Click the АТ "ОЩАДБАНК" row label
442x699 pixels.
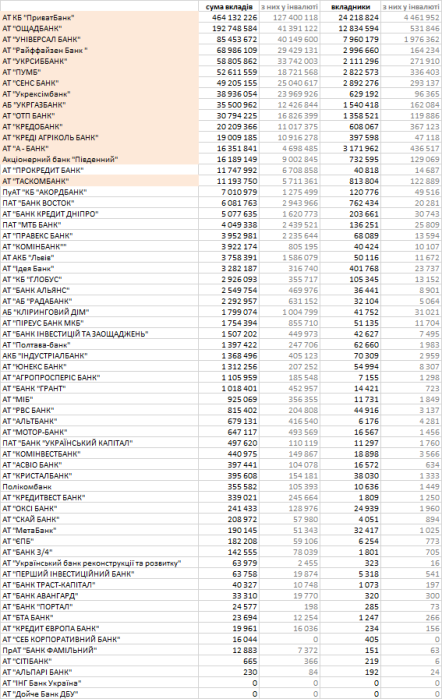(100, 29)
